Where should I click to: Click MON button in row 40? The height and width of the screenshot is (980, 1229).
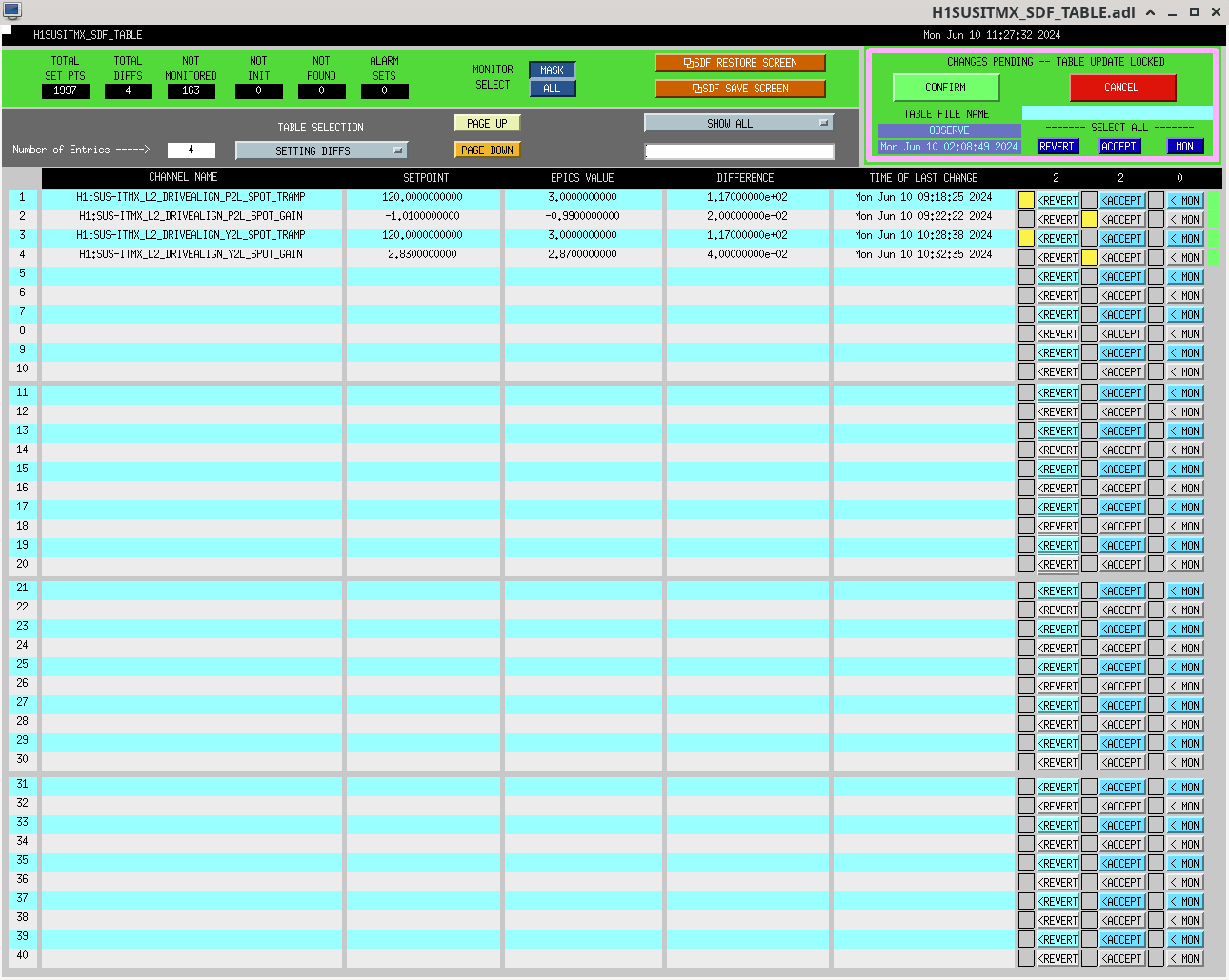click(1186, 959)
